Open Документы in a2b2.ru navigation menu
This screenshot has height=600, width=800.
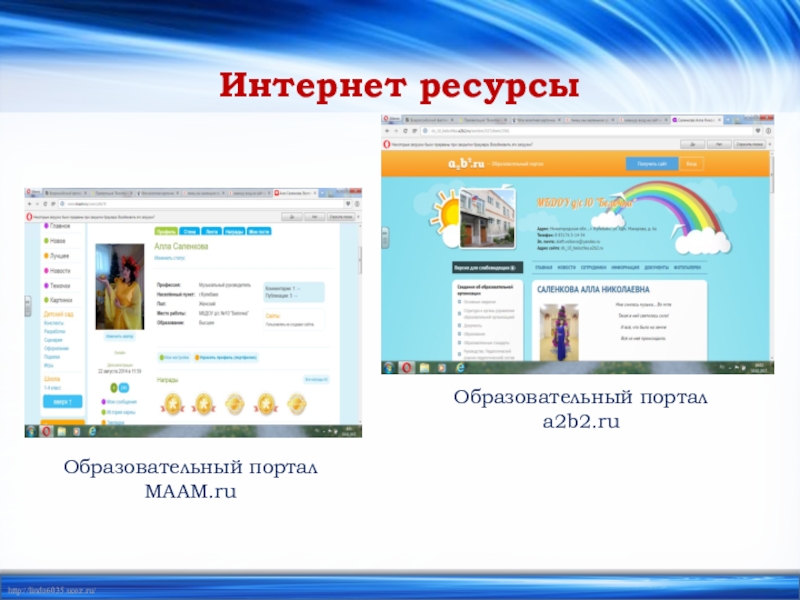(x=656, y=267)
